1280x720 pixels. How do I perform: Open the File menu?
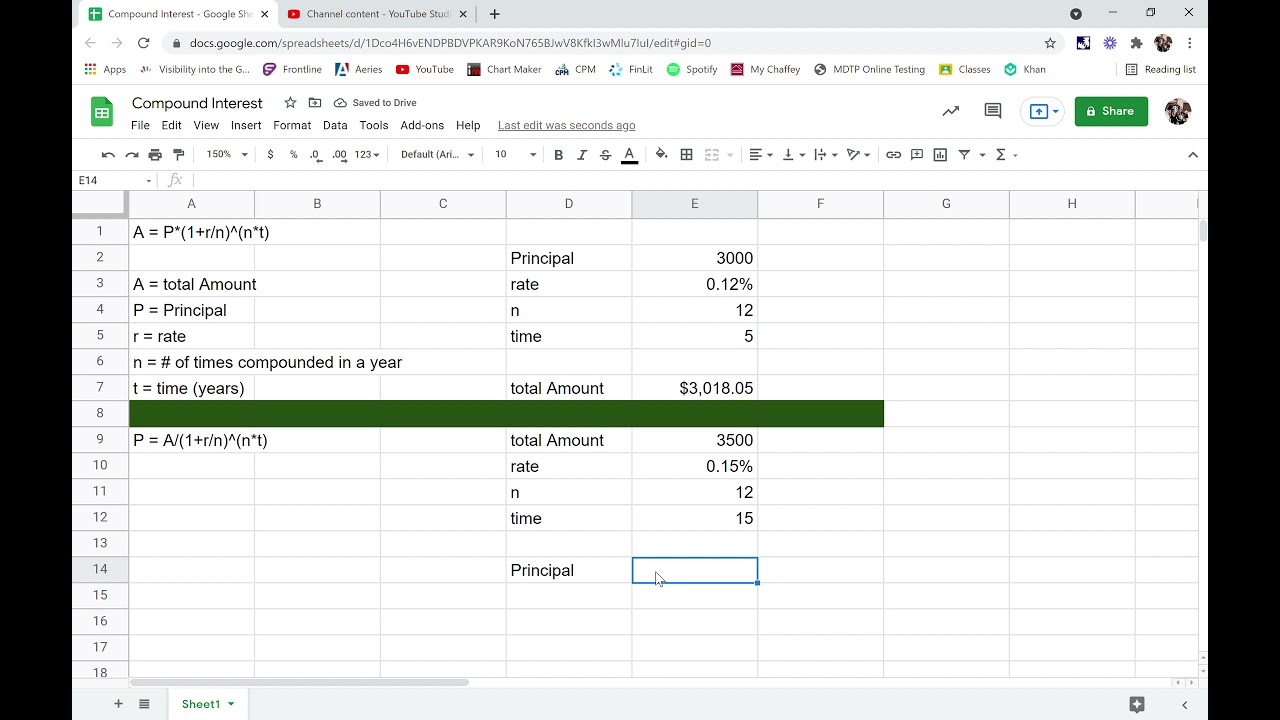point(140,125)
